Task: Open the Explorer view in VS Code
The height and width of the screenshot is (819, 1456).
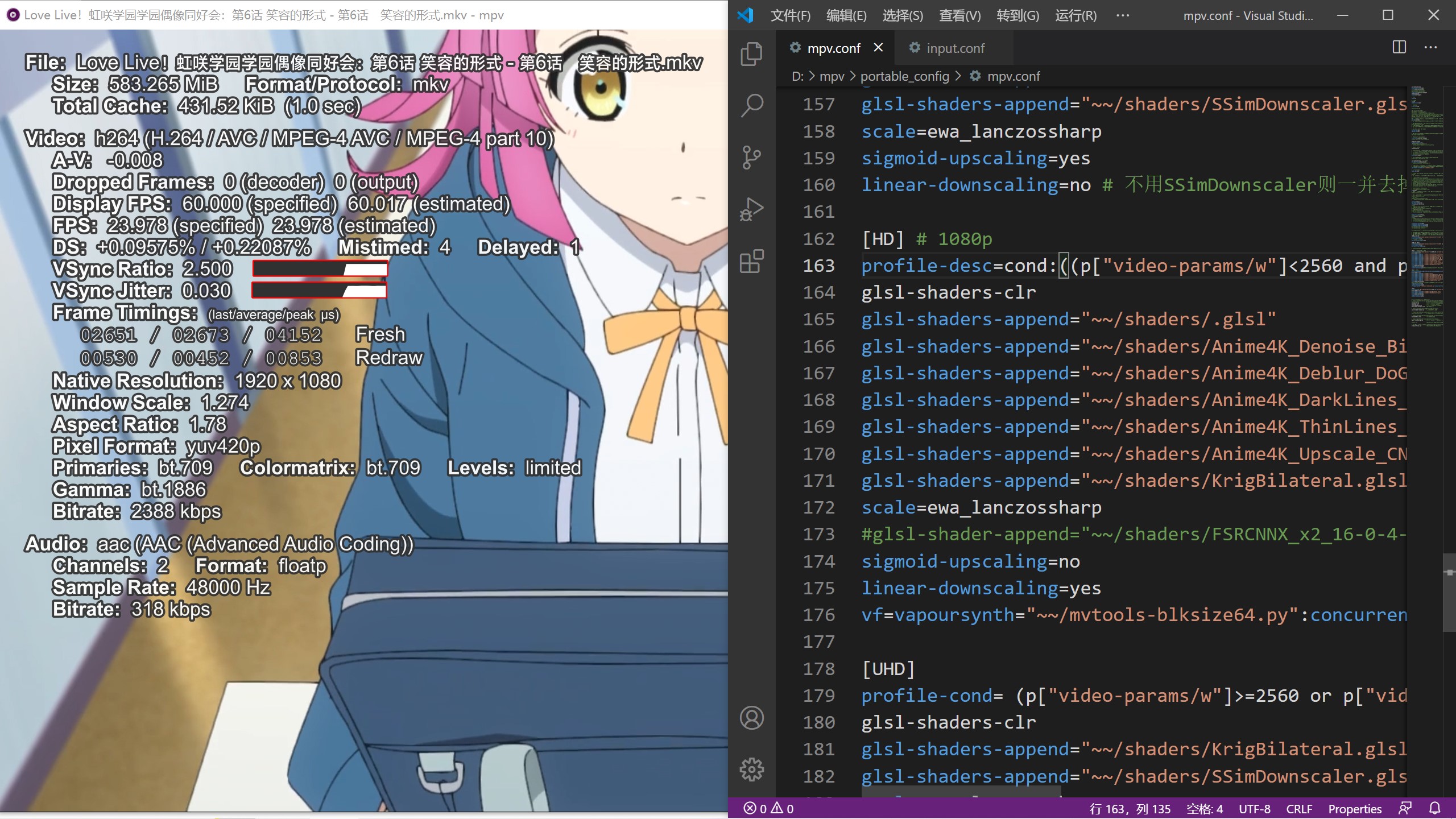Action: point(751,53)
